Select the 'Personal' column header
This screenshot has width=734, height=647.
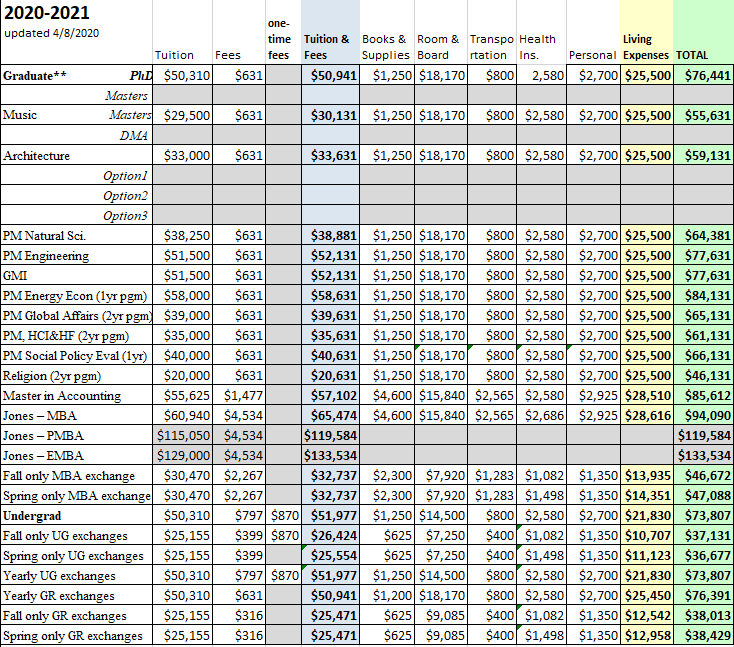pyautogui.click(x=592, y=55)
